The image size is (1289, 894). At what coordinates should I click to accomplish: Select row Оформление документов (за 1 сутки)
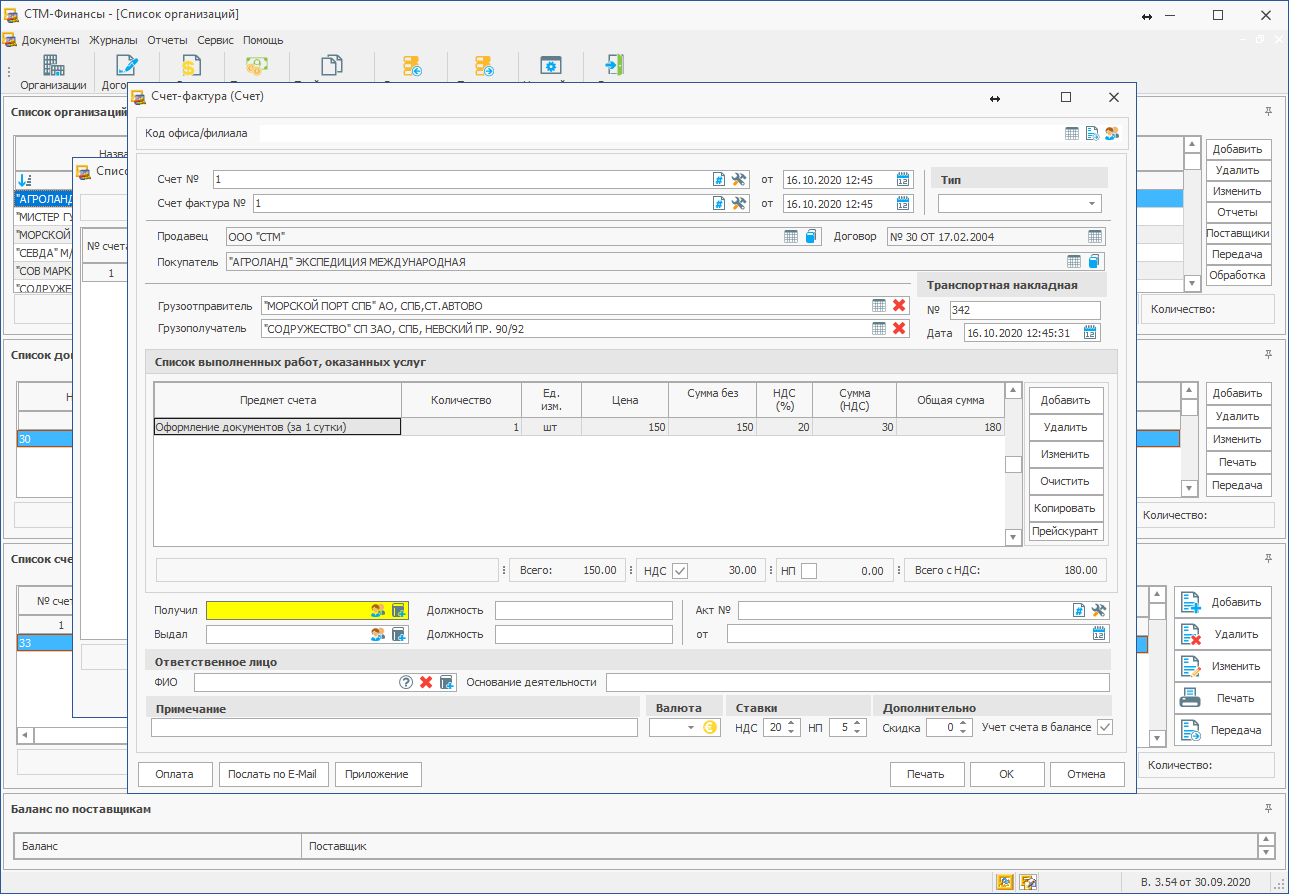point(578,427)
